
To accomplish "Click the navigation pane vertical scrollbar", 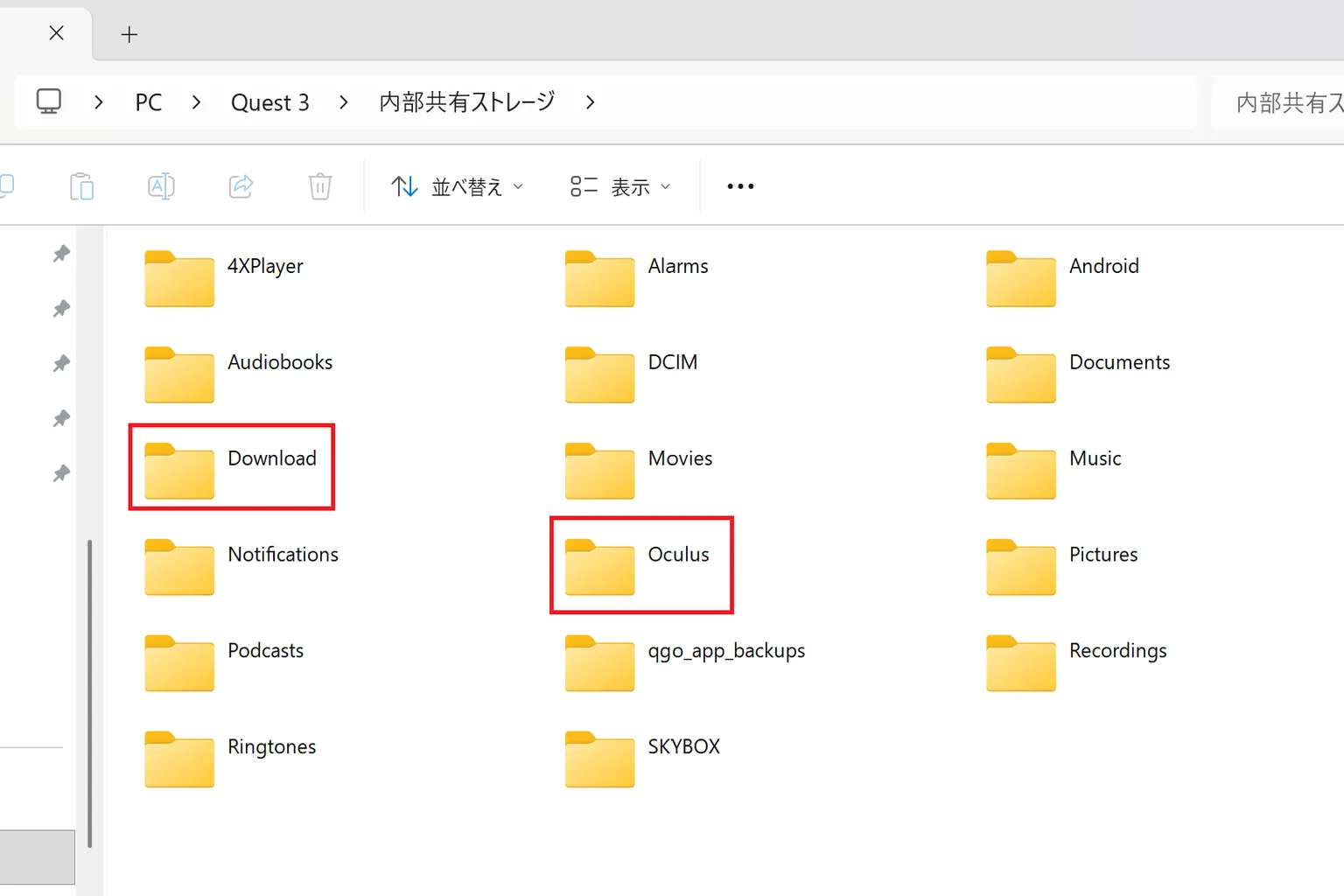I will tap(90, 694).
